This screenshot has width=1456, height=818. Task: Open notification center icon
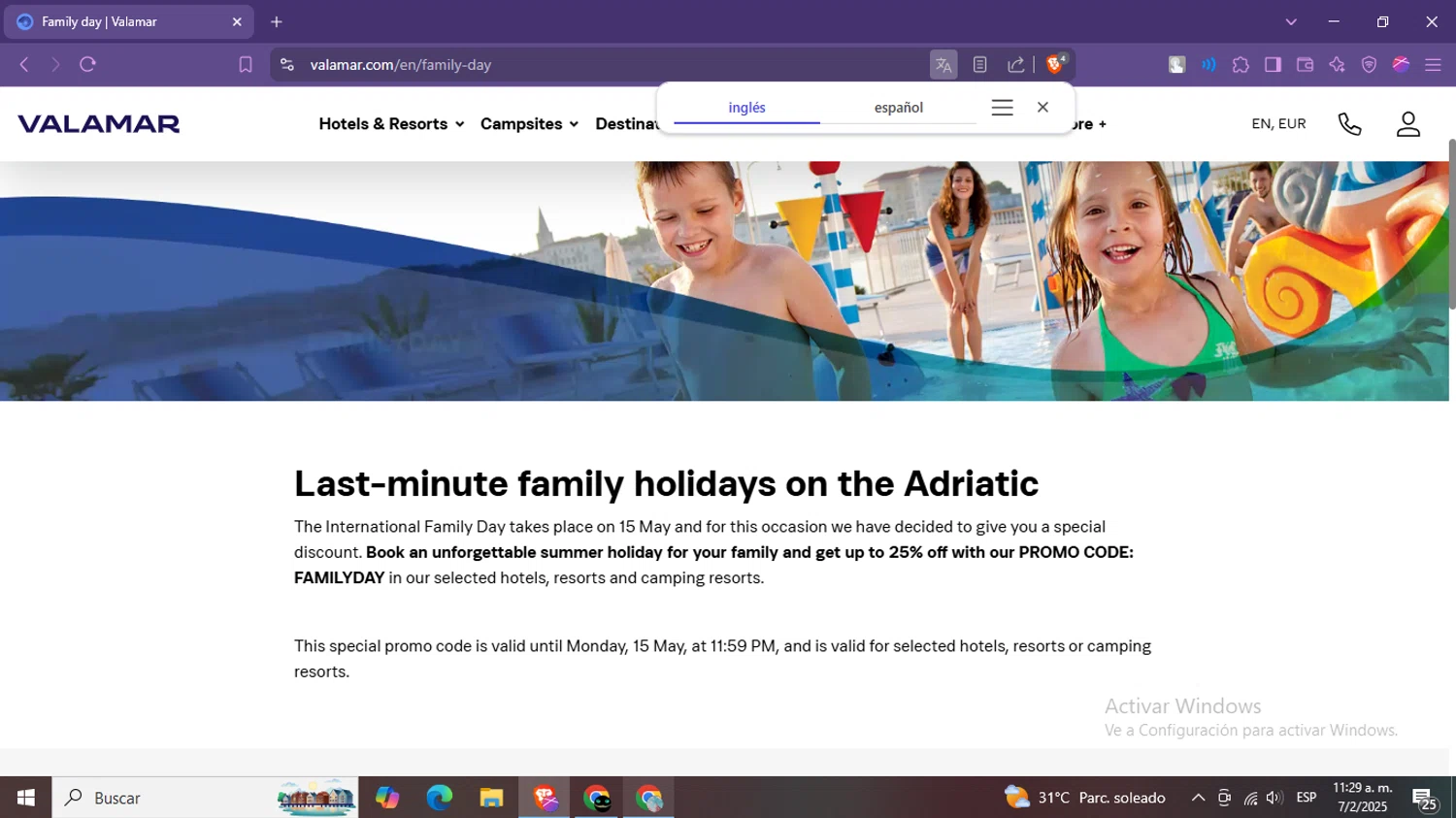tap(1425, 798)
